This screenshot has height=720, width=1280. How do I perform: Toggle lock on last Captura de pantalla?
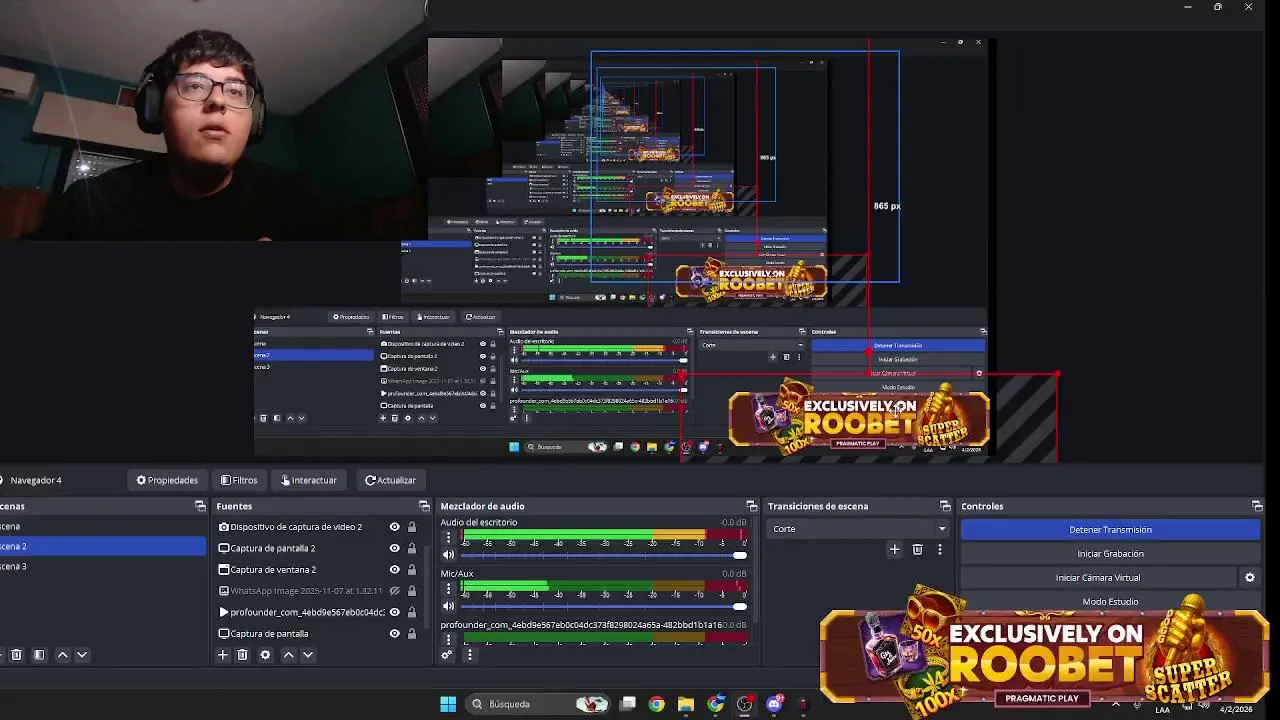(x=411, y=633)
